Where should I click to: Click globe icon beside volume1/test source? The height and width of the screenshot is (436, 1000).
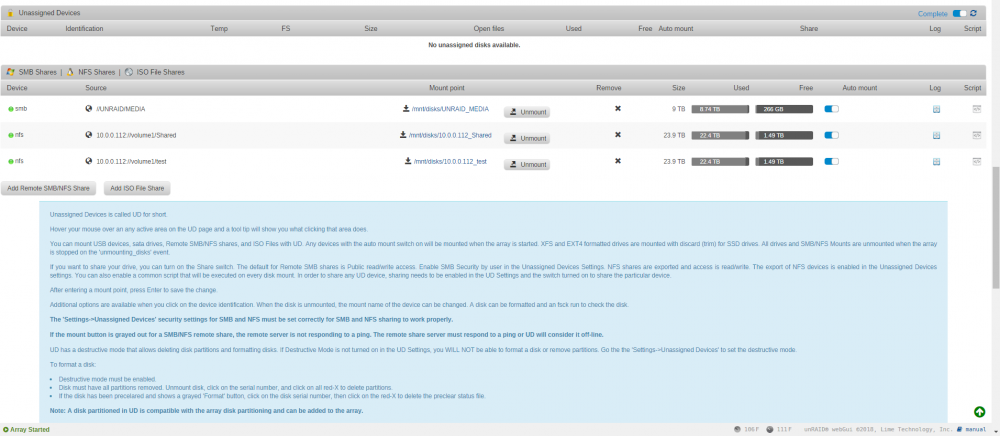pos(89,161)
